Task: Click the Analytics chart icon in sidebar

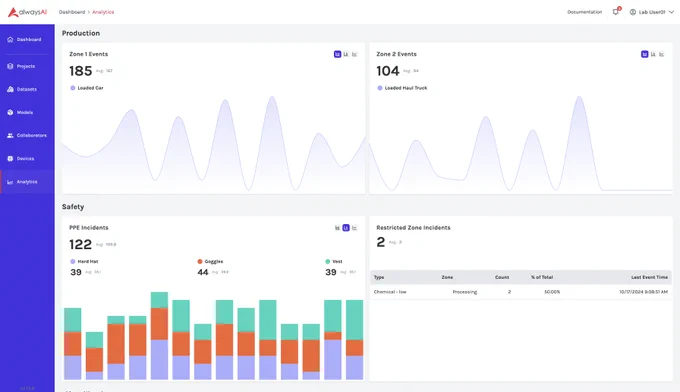Action: pos(10,182)
